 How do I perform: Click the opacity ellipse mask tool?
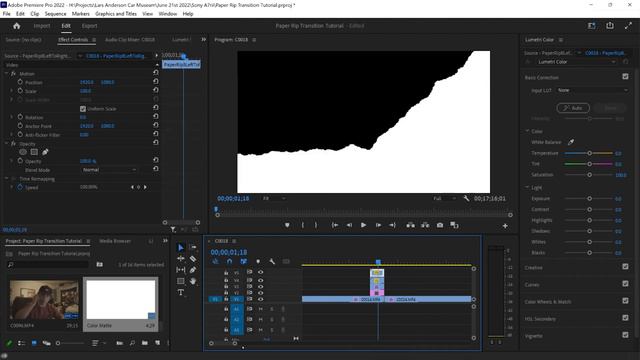[23, 152]
